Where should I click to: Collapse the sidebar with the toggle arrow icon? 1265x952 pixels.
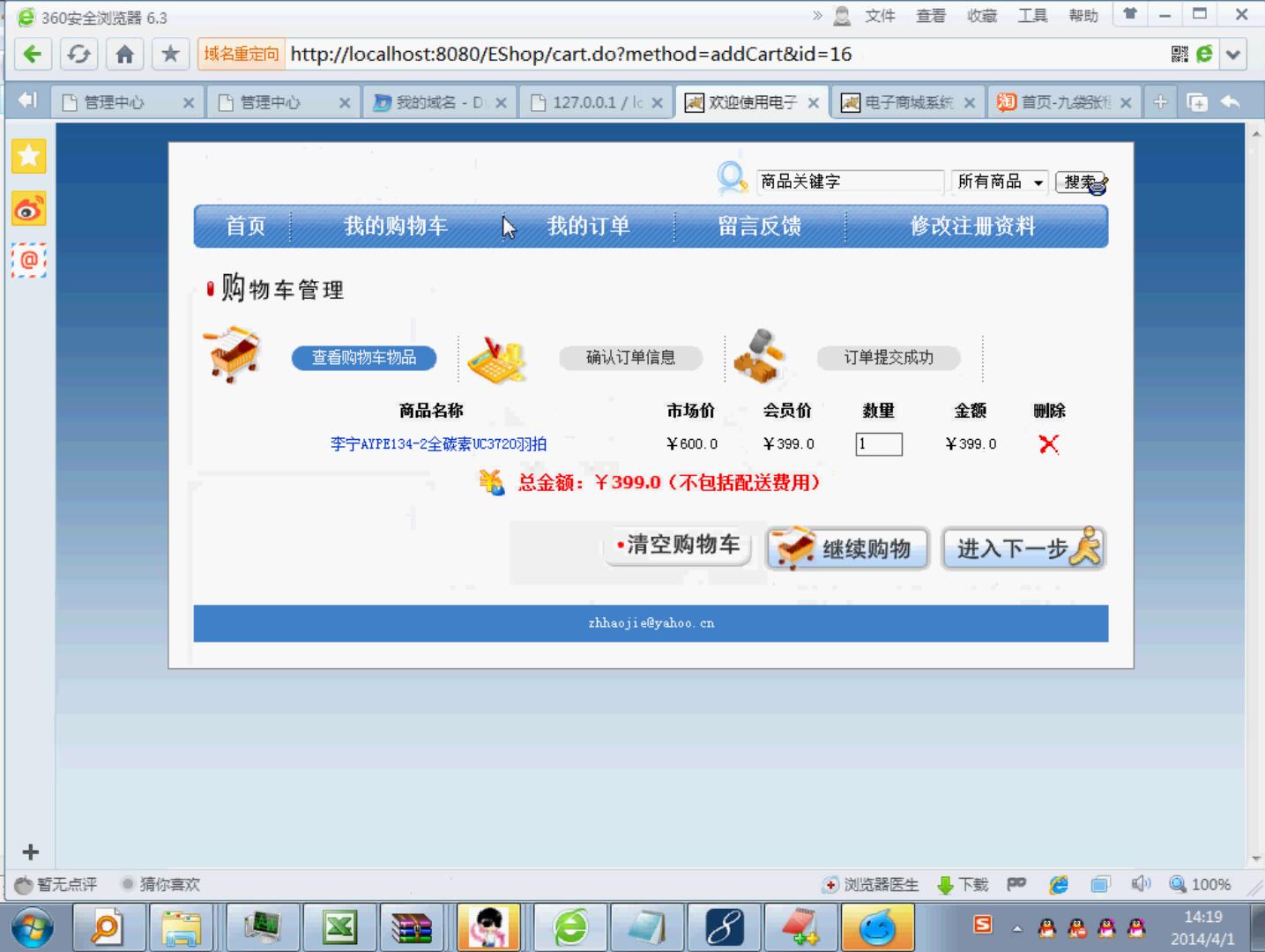(27, 100)
